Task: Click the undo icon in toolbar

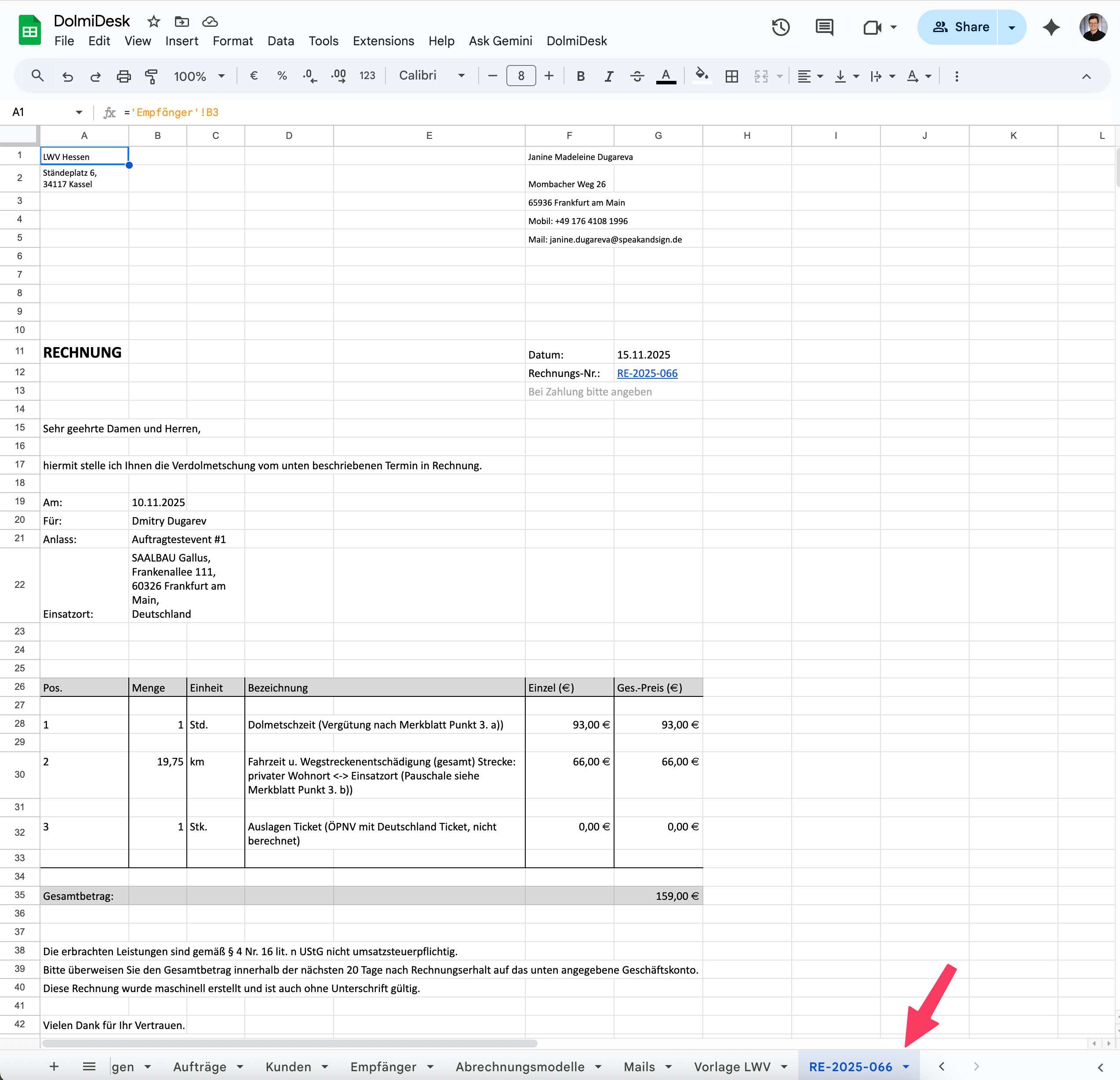Action: coord(67,76)
